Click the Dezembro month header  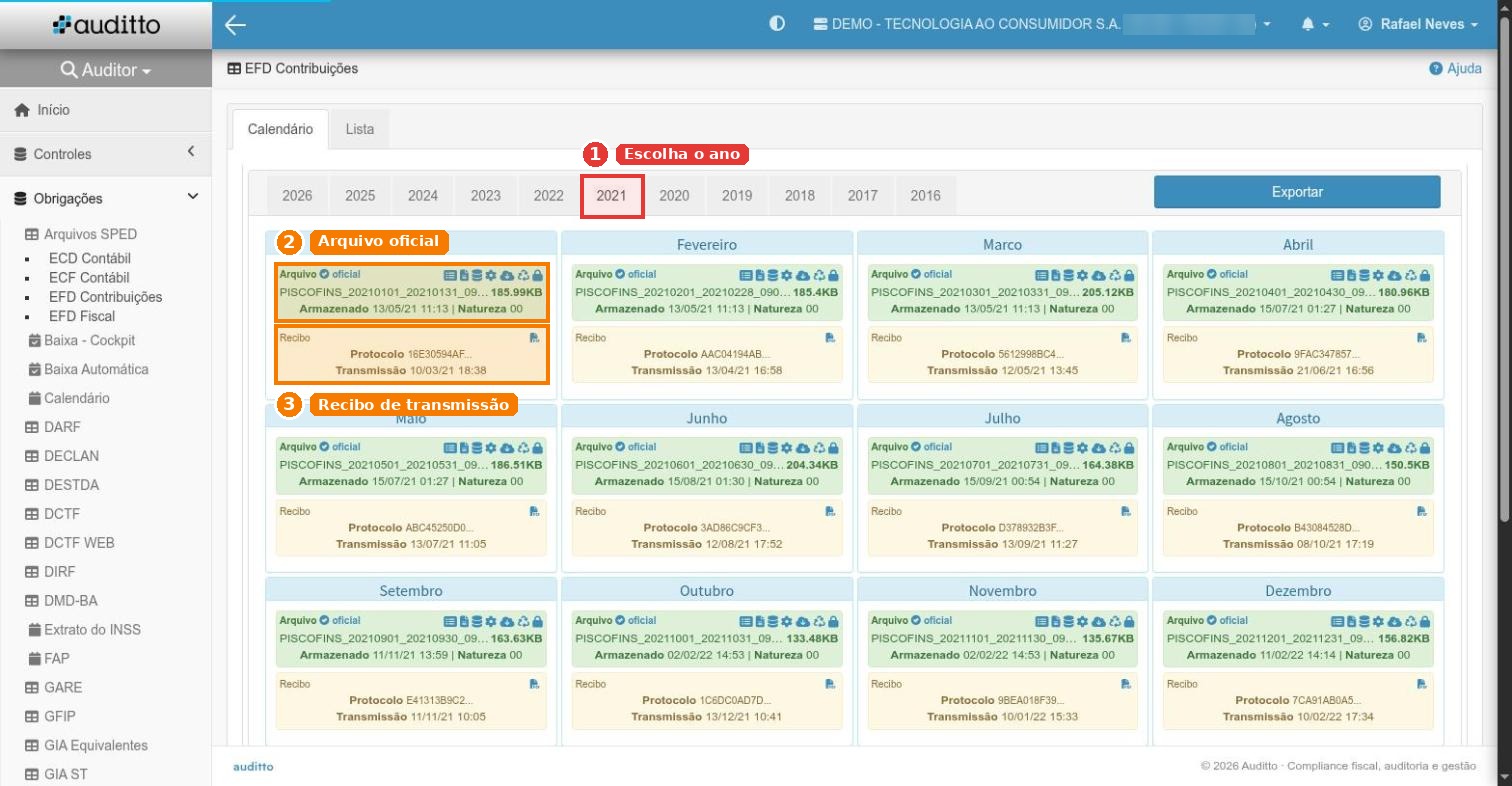[1298, 590]
